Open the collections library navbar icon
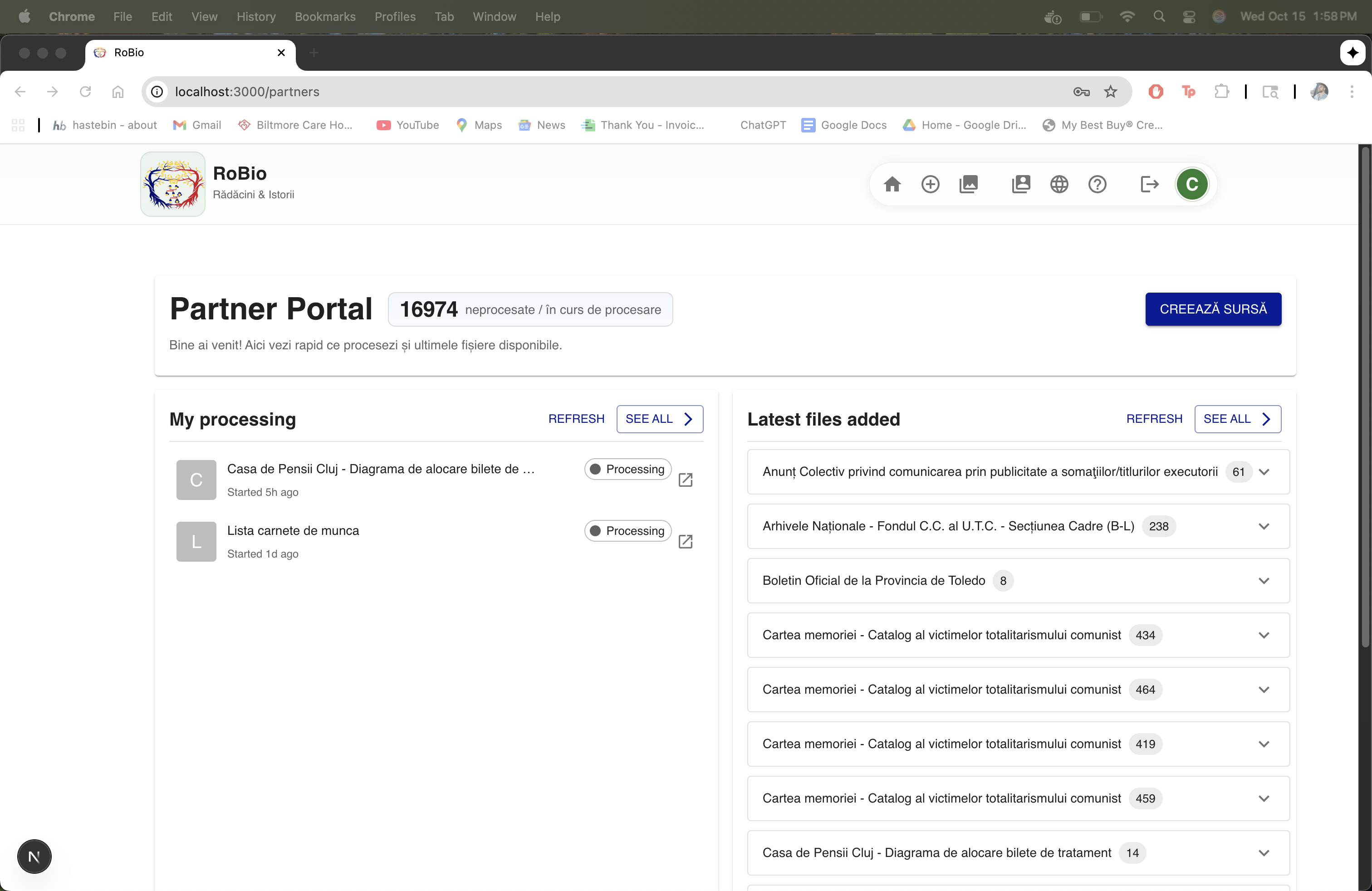Screen dimensions: 1372x891 [x=1020, y=185]
